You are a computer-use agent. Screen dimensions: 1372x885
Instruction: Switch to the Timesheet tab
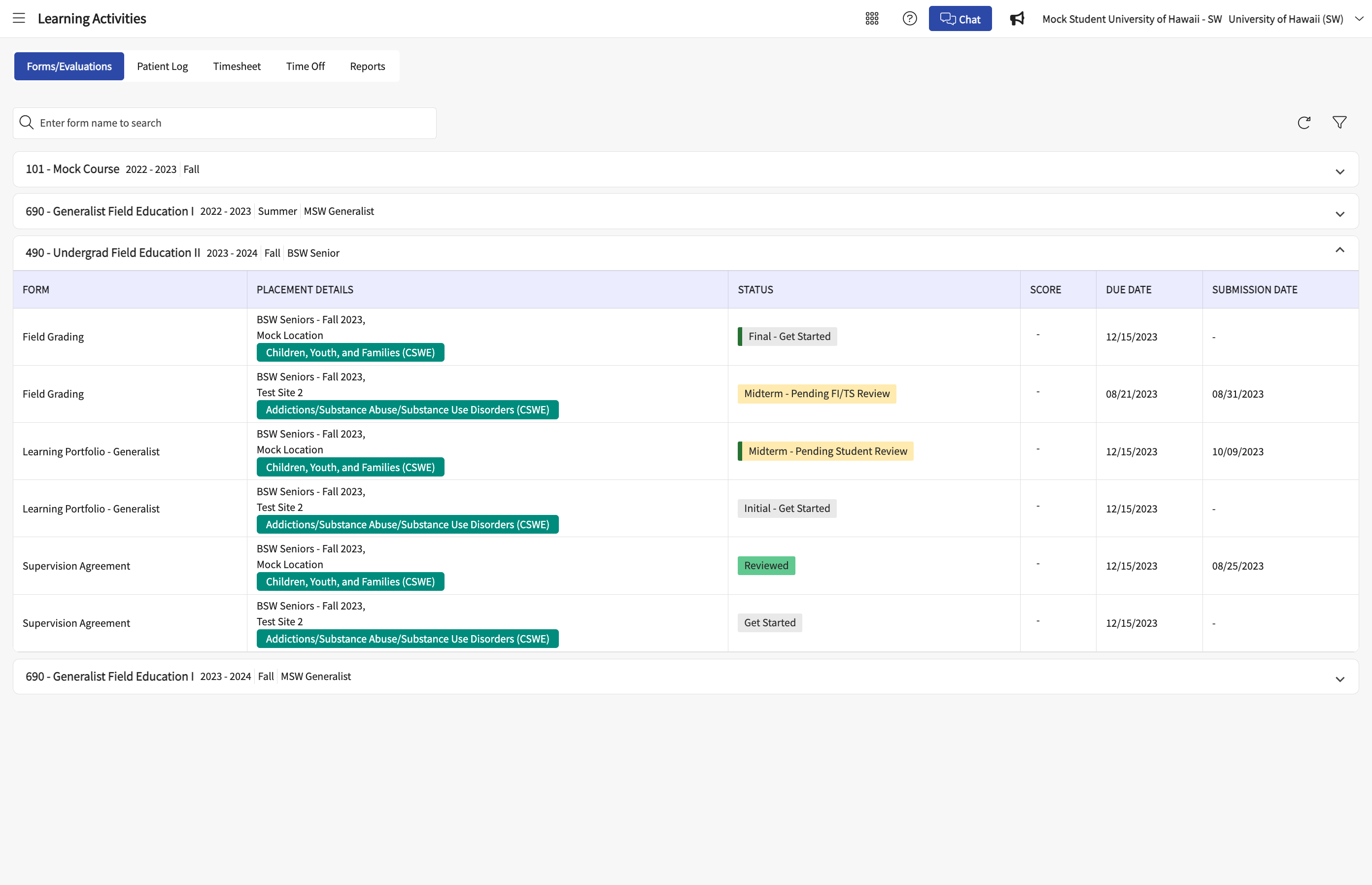[237, 66]
